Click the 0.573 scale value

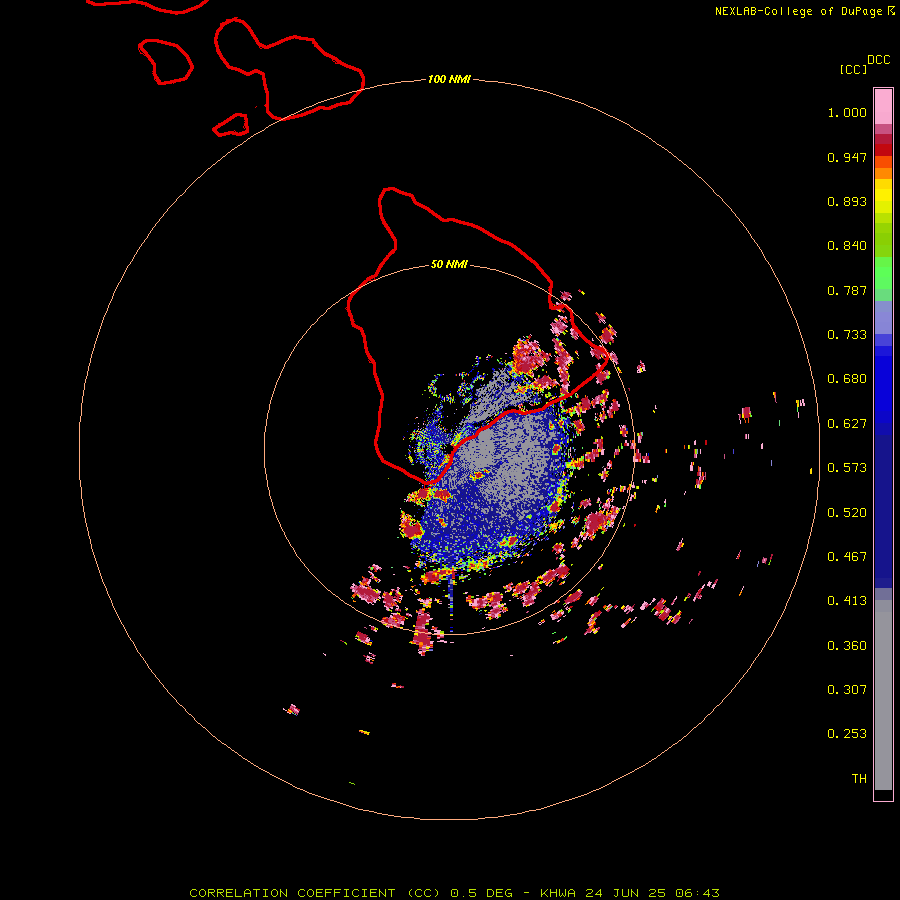point(847,468)
